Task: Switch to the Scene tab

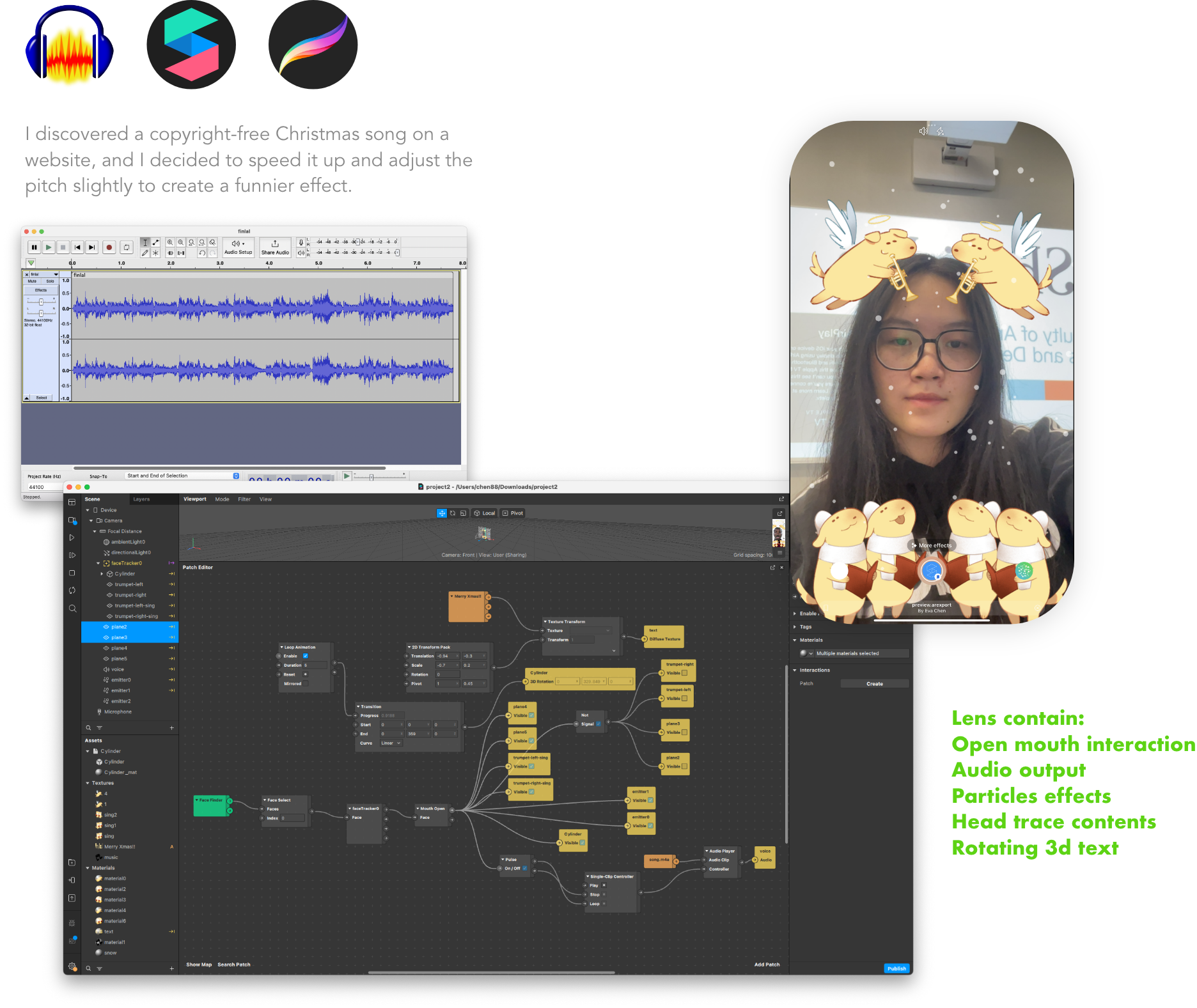Action: (x=93, y=499)
